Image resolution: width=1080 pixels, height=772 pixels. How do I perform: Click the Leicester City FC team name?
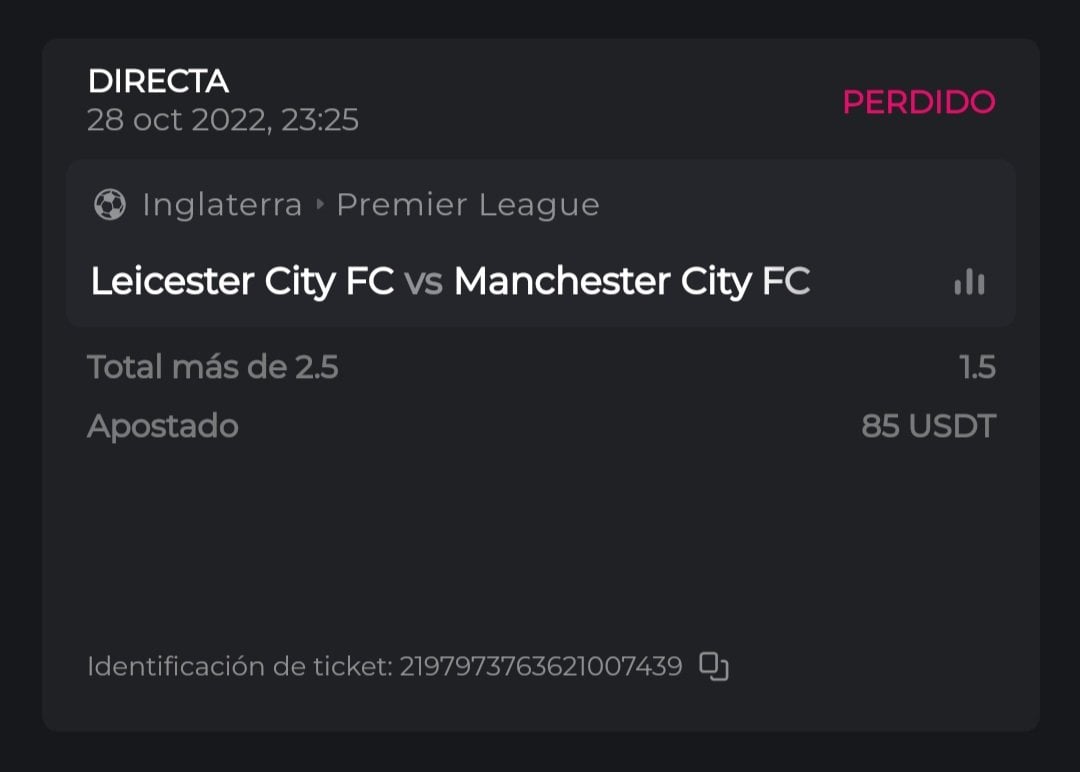pos(242,282)
